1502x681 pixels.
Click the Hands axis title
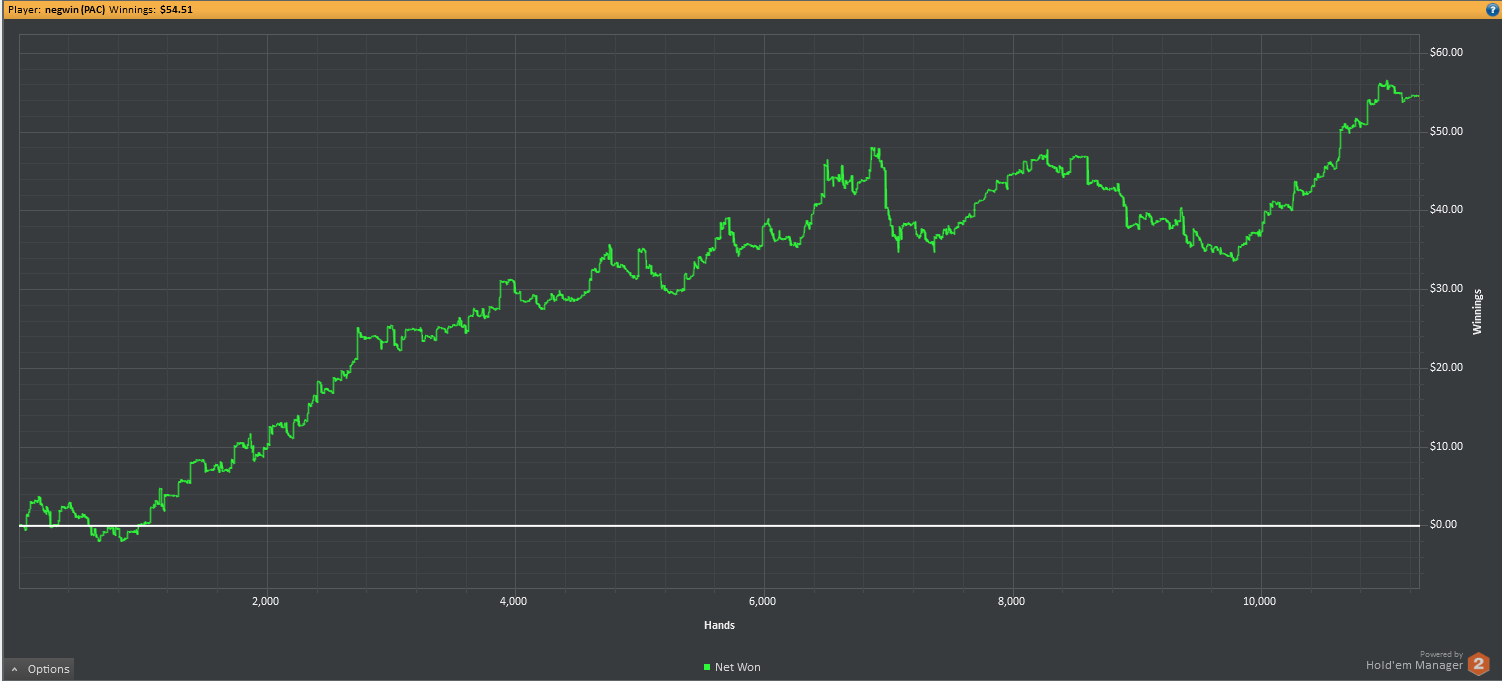[x=719, y=625]
